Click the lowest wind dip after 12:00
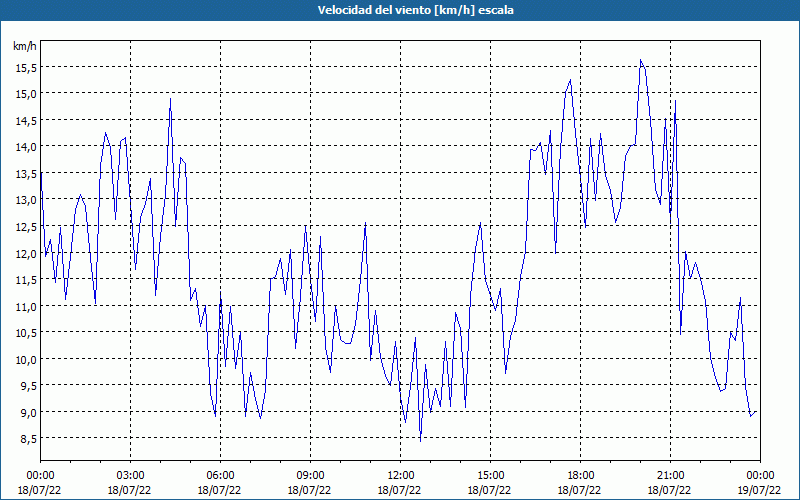This screenshot has height=500, width=800. click(420, 441)
